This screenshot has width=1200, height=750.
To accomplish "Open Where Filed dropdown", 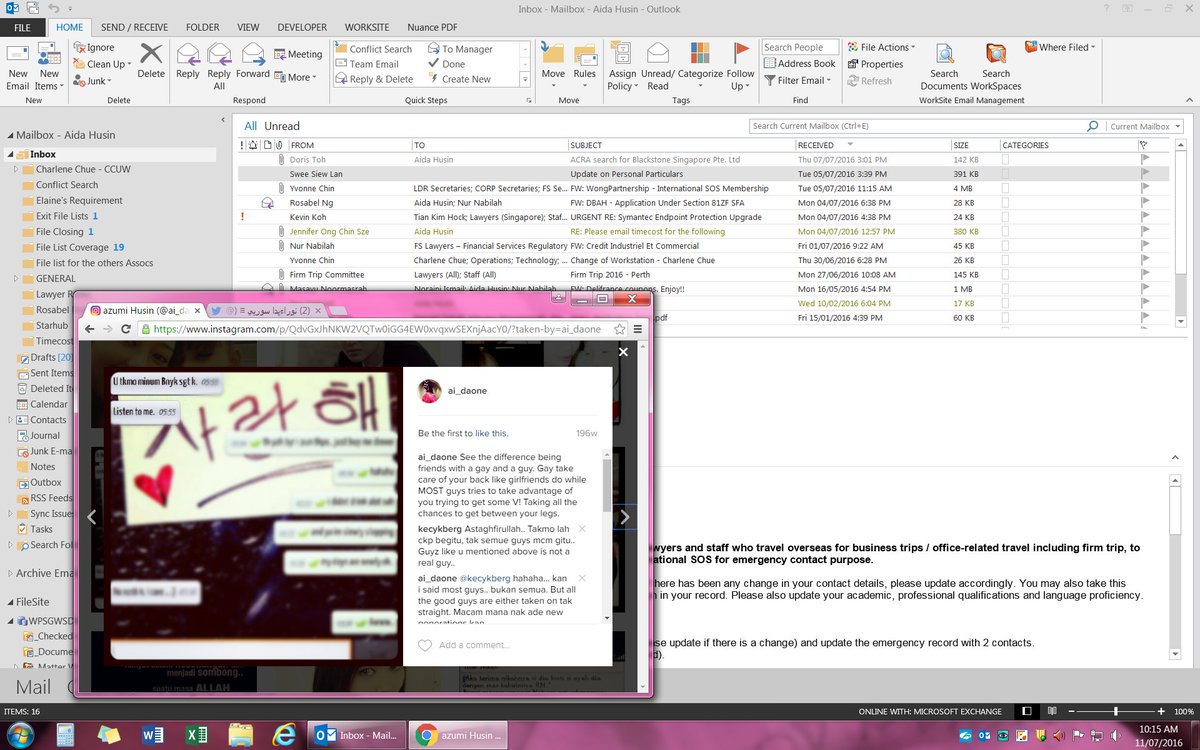I will click(x=1061, y=47).
